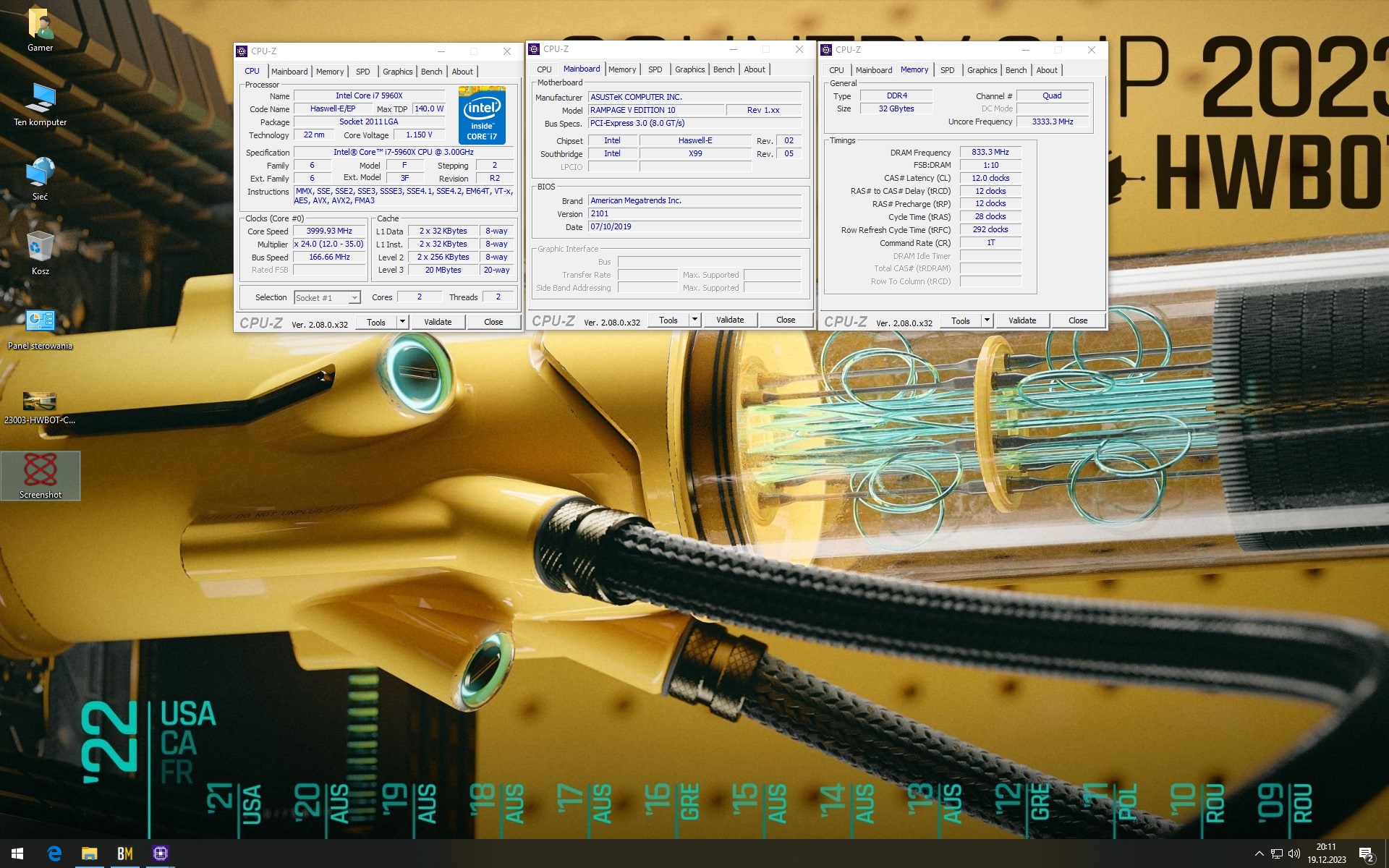
Task: Open the notification center icon
Action: pos(1366,854)
